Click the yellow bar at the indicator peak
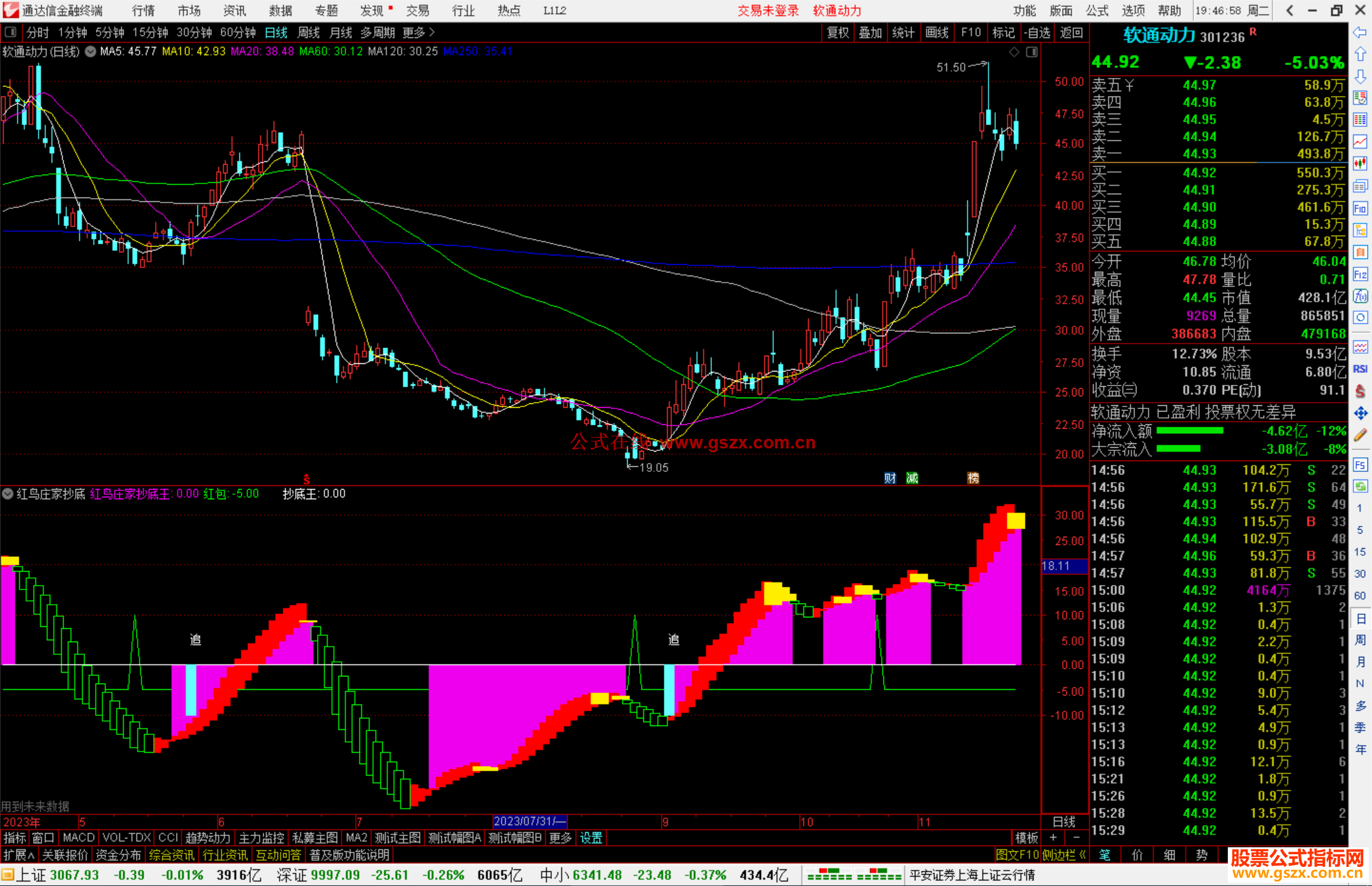This screenshot has height=886, width=1372. coord(1015,521)
